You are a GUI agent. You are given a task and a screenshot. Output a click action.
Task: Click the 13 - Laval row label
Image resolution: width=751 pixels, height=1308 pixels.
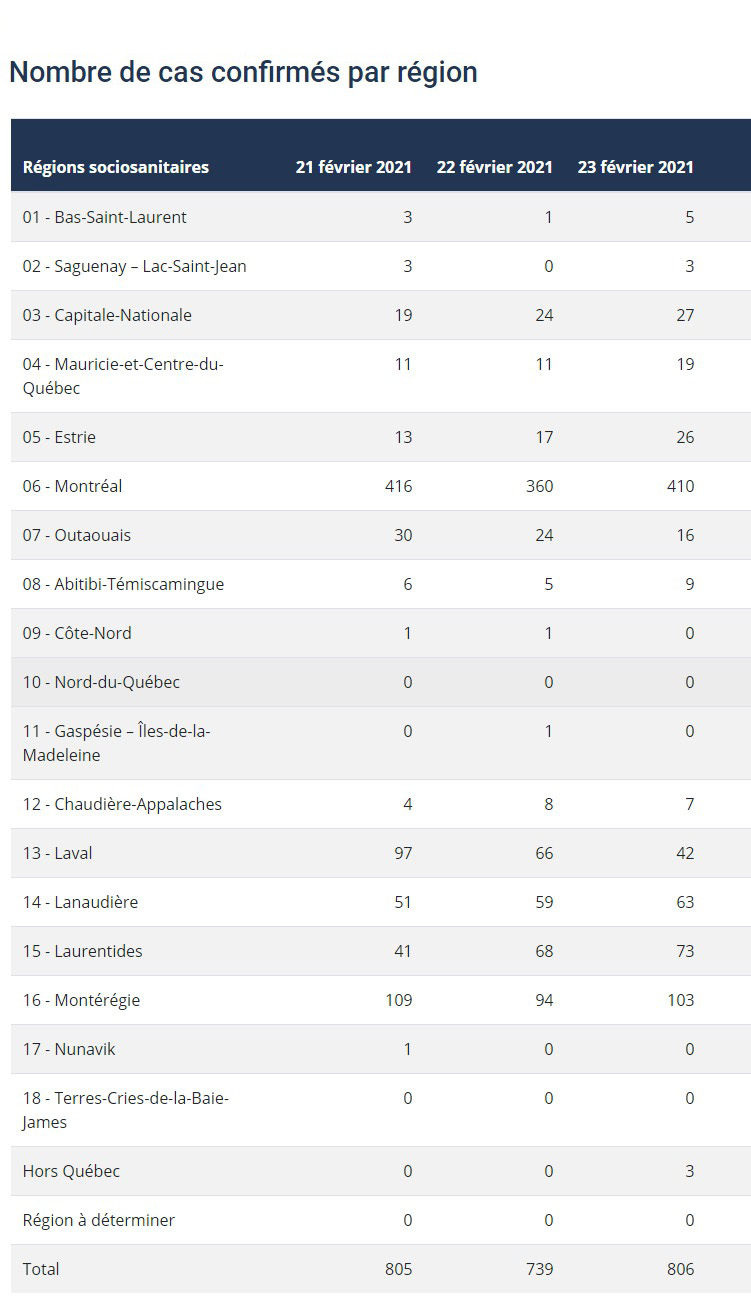point(58,853)
